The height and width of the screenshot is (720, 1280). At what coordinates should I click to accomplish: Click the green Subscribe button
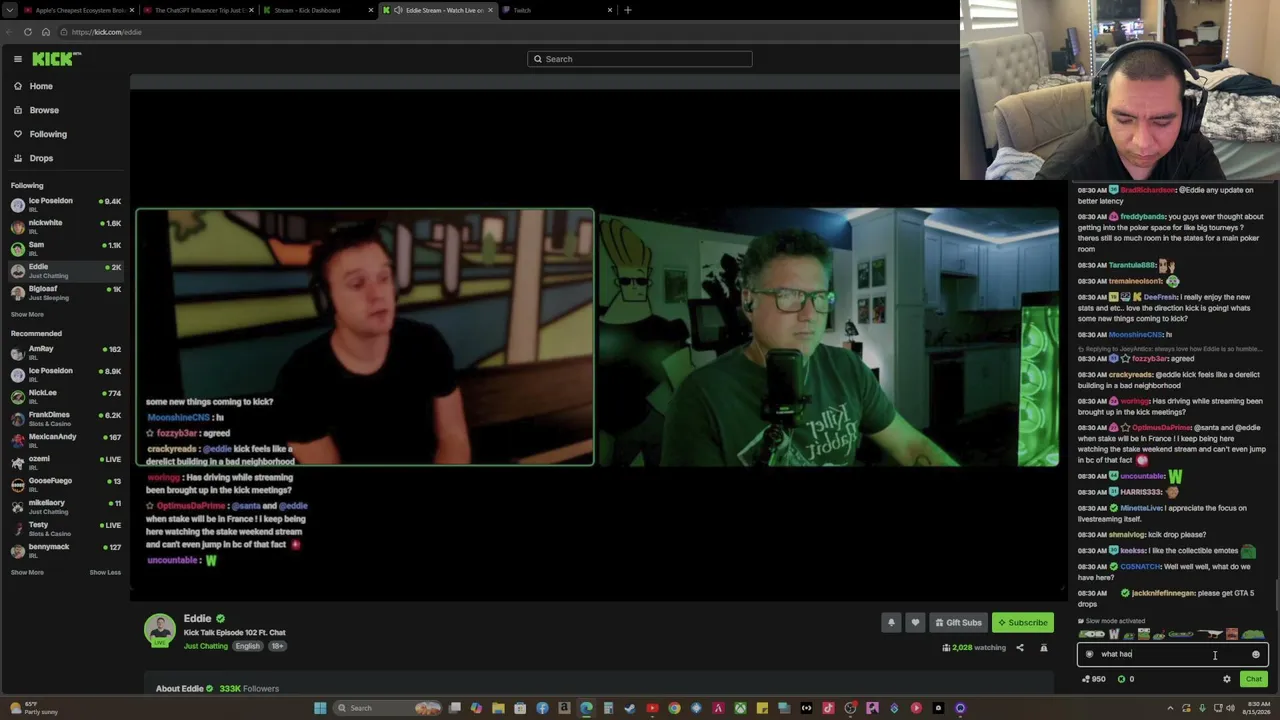pyautogui.click(x=1023, y=623)
